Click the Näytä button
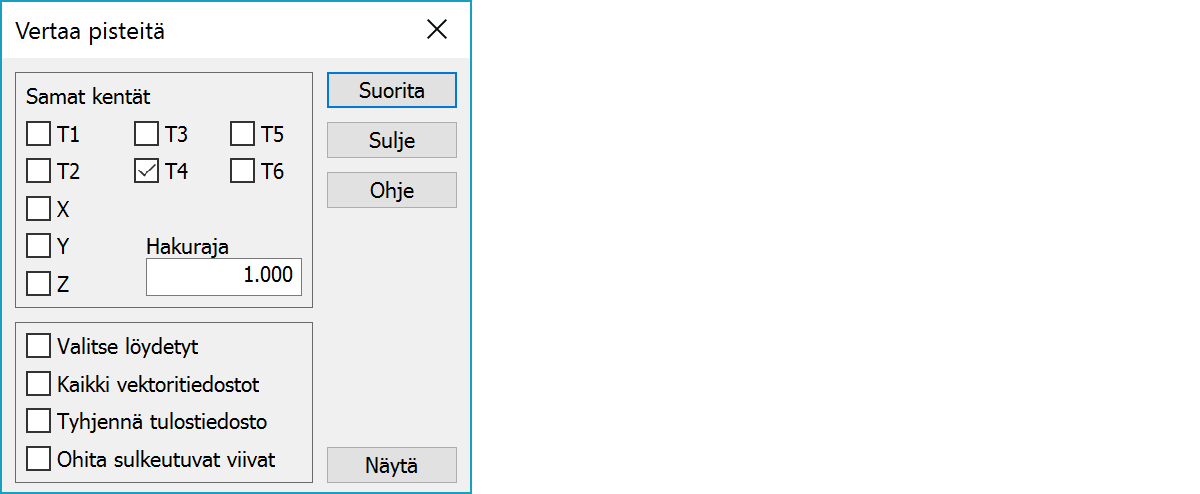Image resolution: width=1200 pixels, height=494 pixels. [391, 465]
